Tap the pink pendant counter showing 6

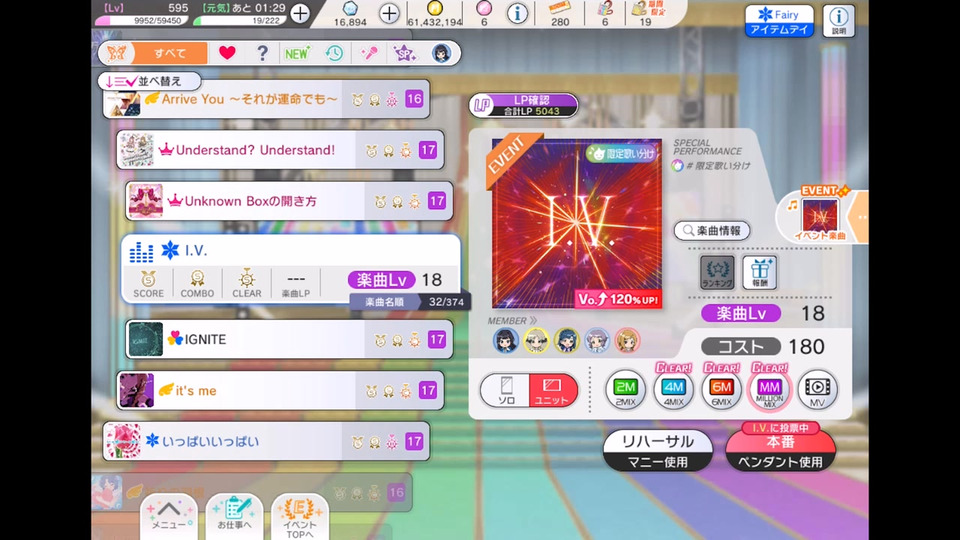click(x=484, y=14)
